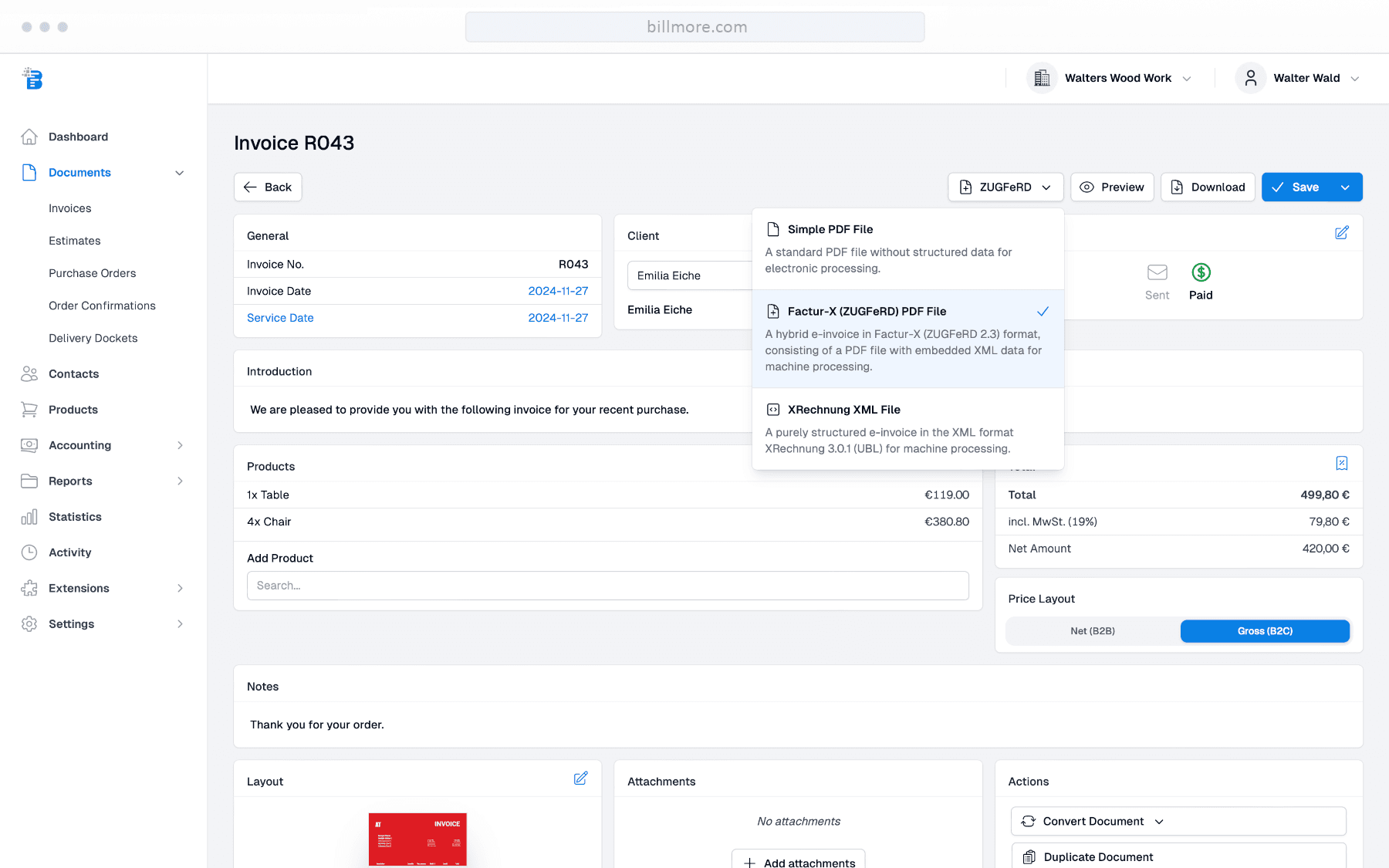Click the Thank you for your order note
Image resolution: width=1389 pixels, height=868 pixels.
317,724
